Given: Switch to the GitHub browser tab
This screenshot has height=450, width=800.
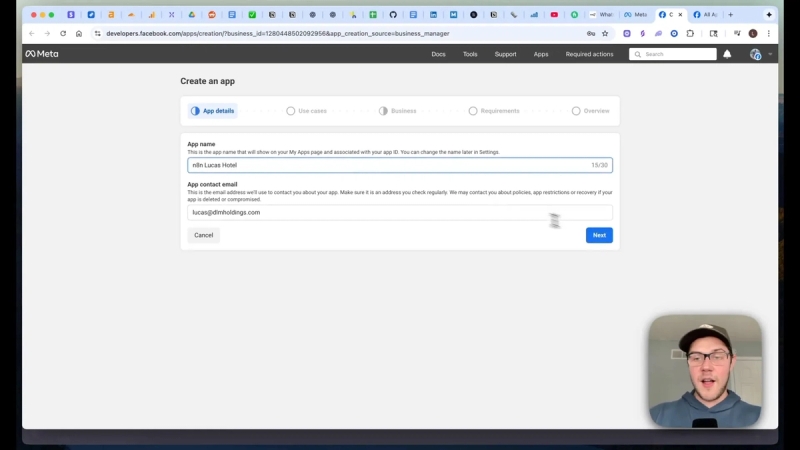Looking at the screenshot, I should tap(393, 15).
